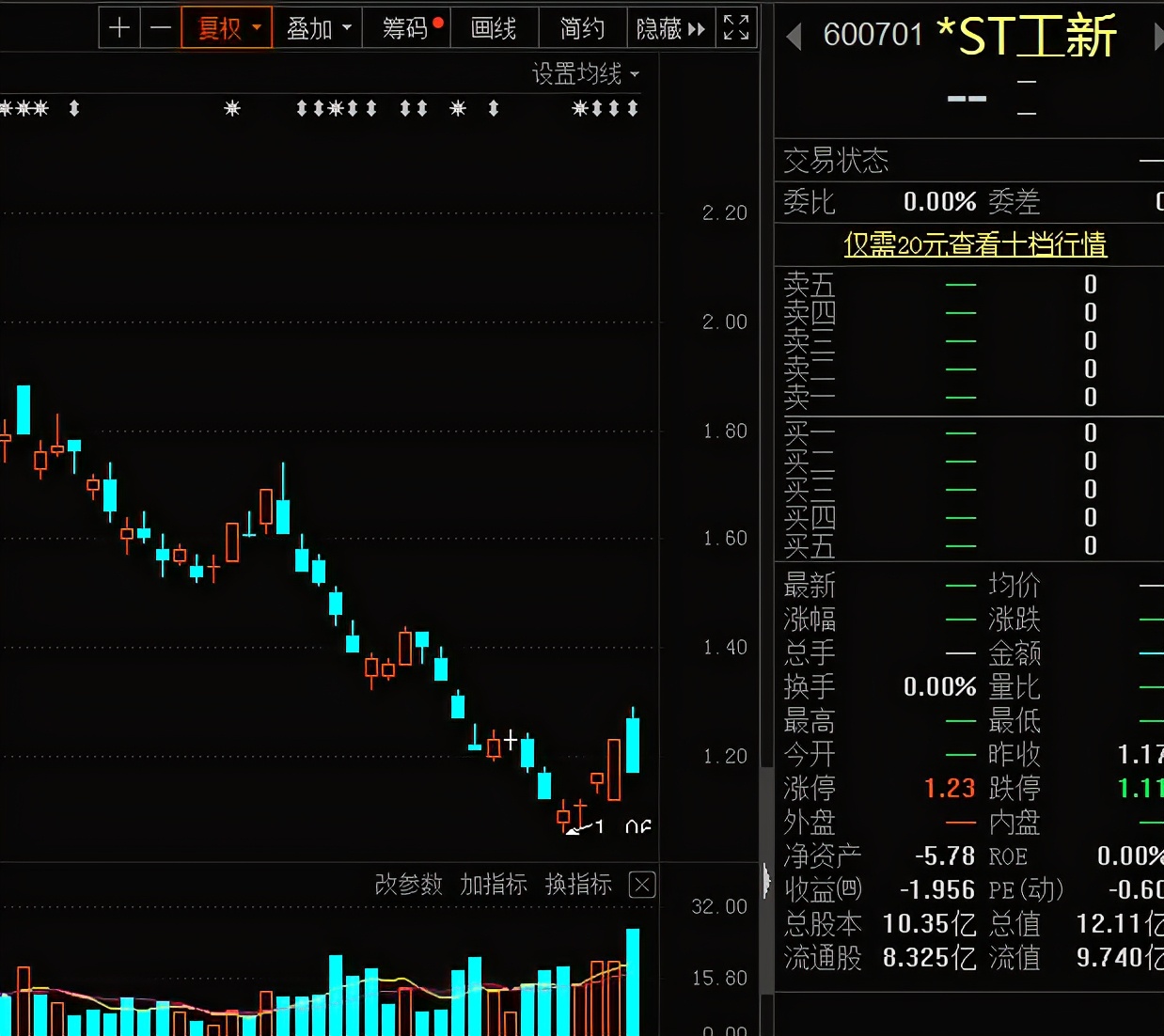Viewport: 1164px width, 1036px height.
Task: Open the 复权 dropdown menu
Action: pos(258,29)
